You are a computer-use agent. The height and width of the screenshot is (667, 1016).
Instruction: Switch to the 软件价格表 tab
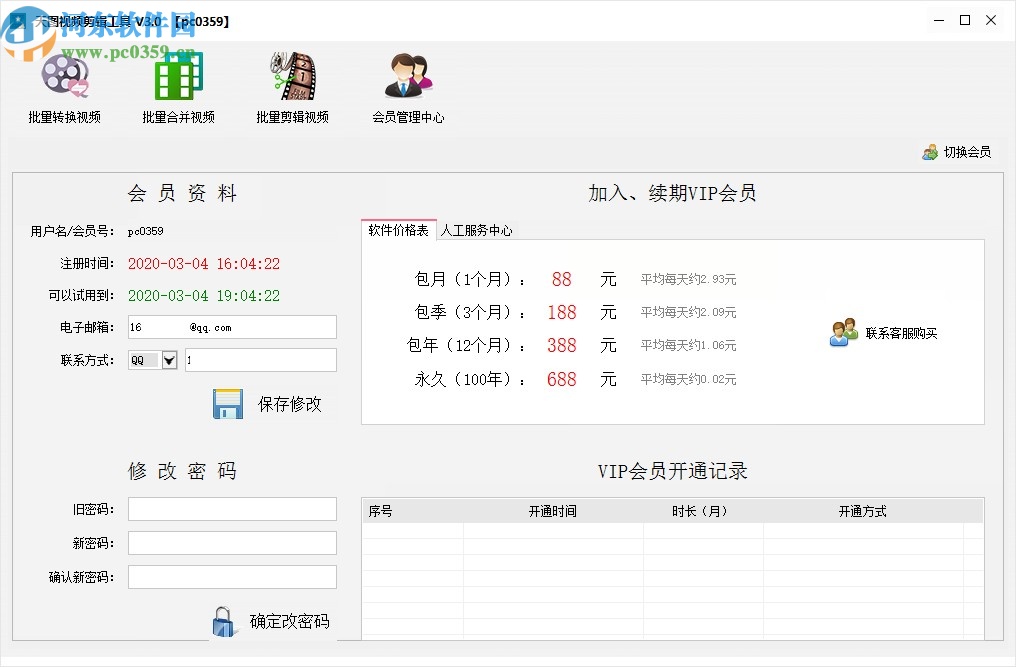coord(398,230)
